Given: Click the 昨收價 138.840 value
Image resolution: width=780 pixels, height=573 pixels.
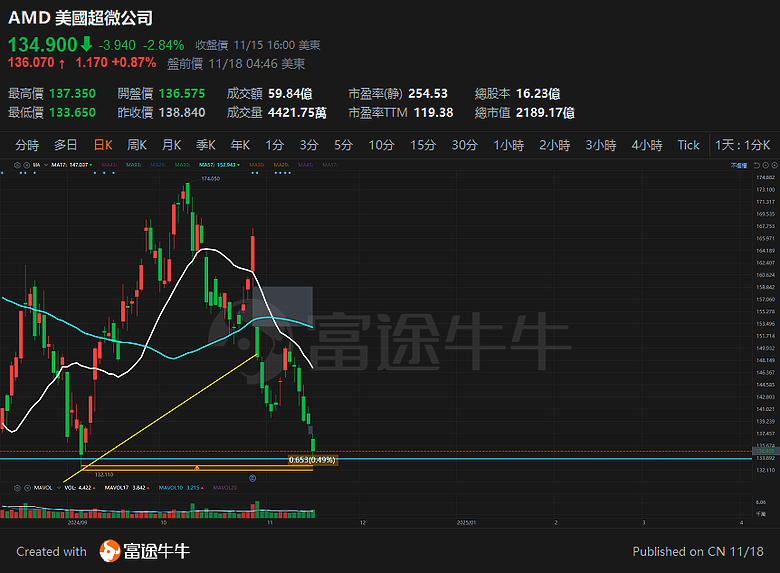Looking at the screenshot, I should coord(182,112).
